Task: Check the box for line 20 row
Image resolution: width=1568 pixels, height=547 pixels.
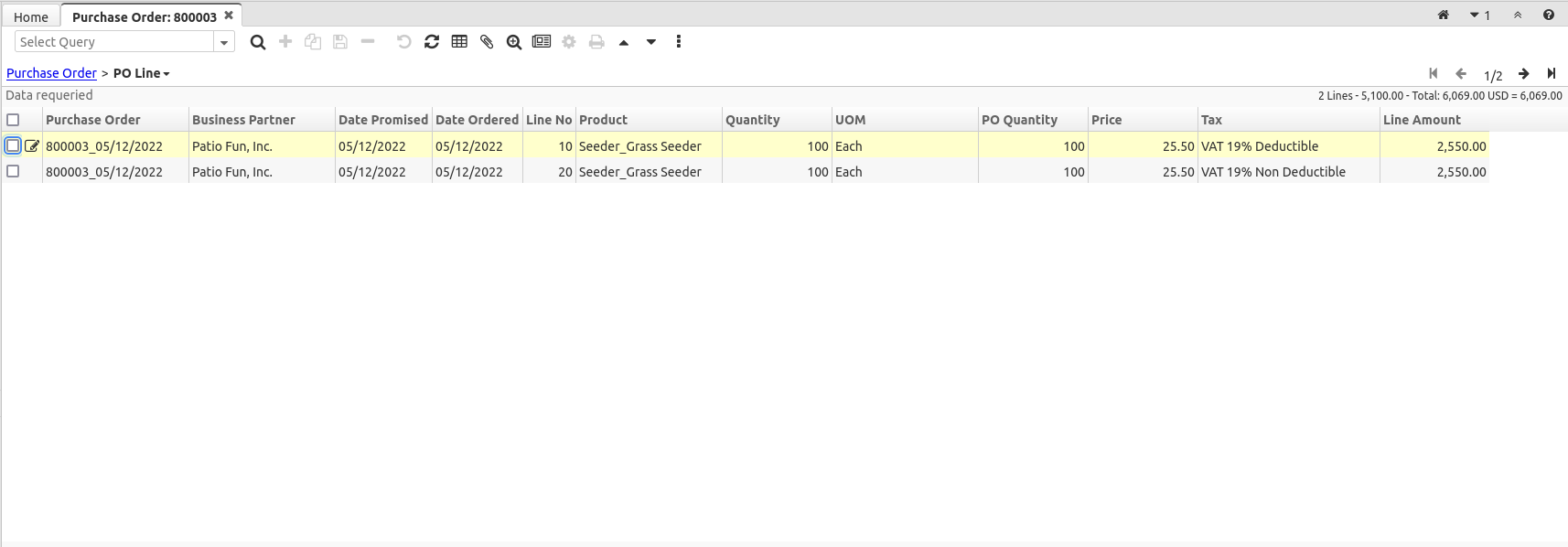Action: coord(13,171)
